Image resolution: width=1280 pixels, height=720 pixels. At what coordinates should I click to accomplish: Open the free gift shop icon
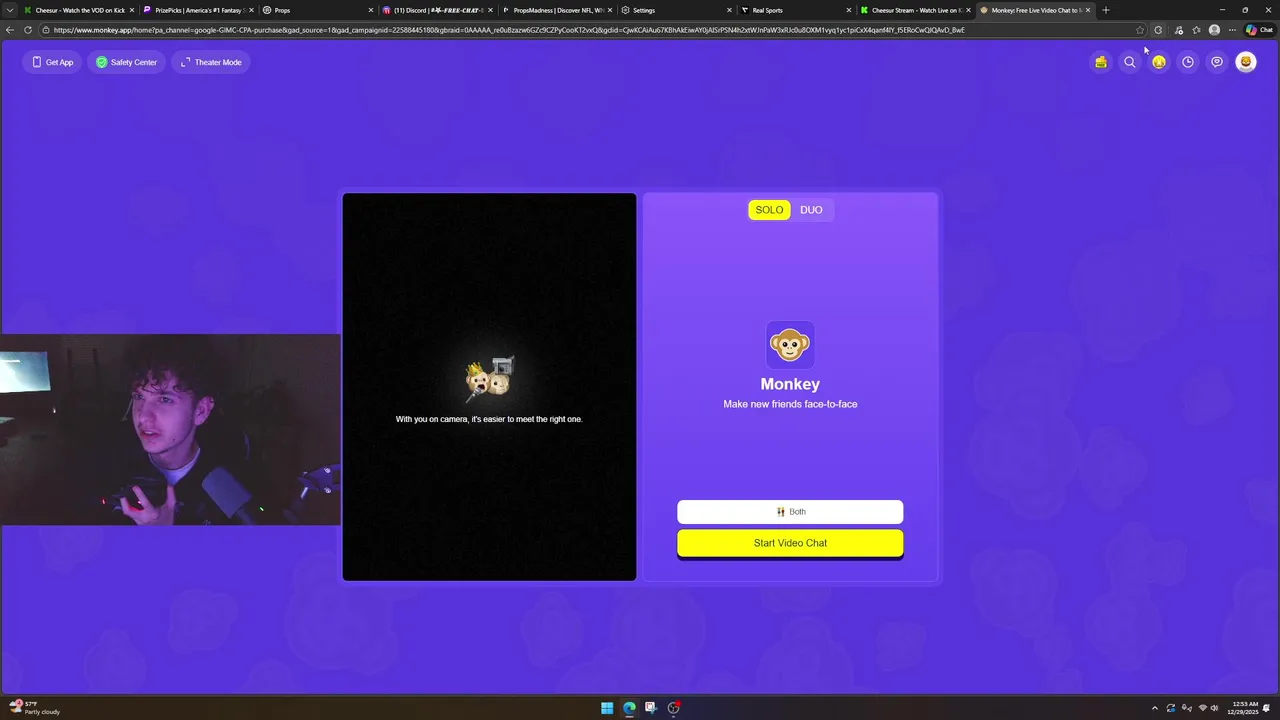1101,62
